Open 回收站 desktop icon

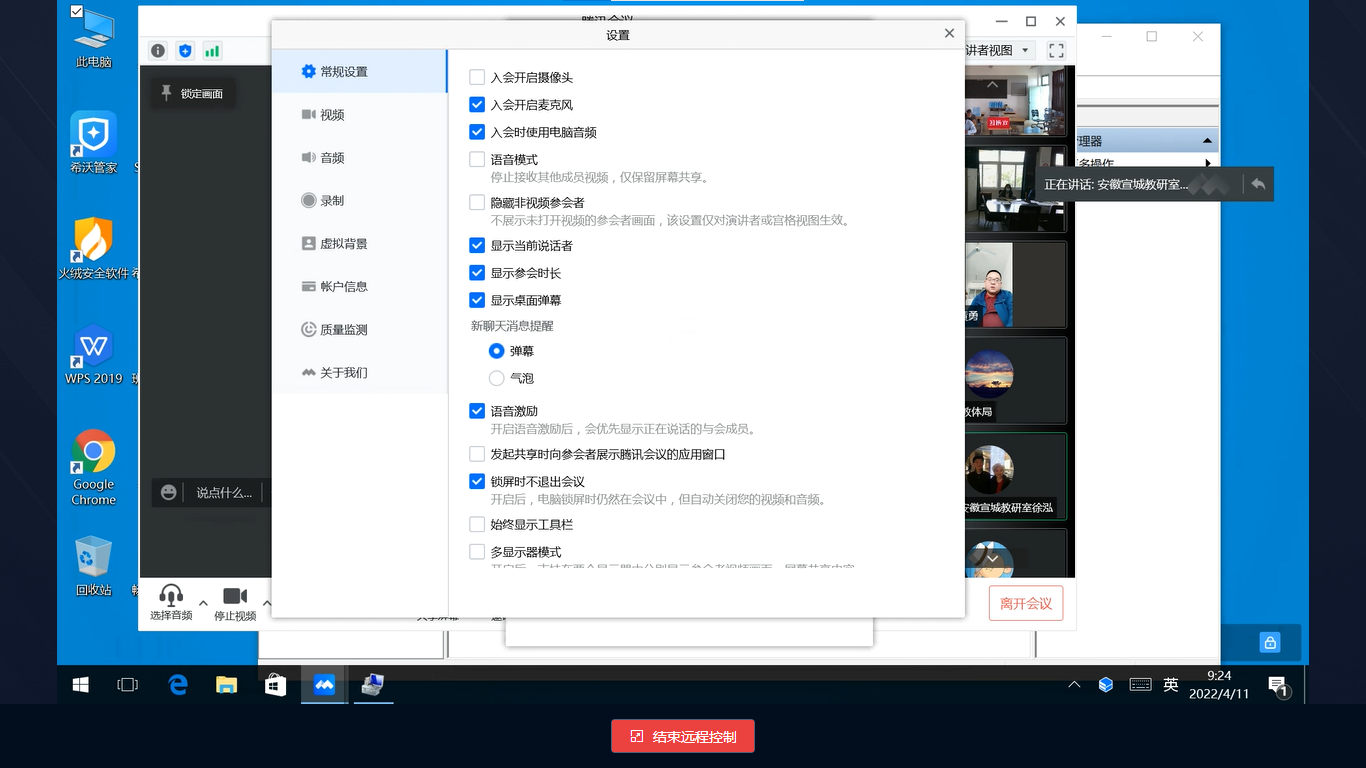pyautogui.click(x=94, y=566)
